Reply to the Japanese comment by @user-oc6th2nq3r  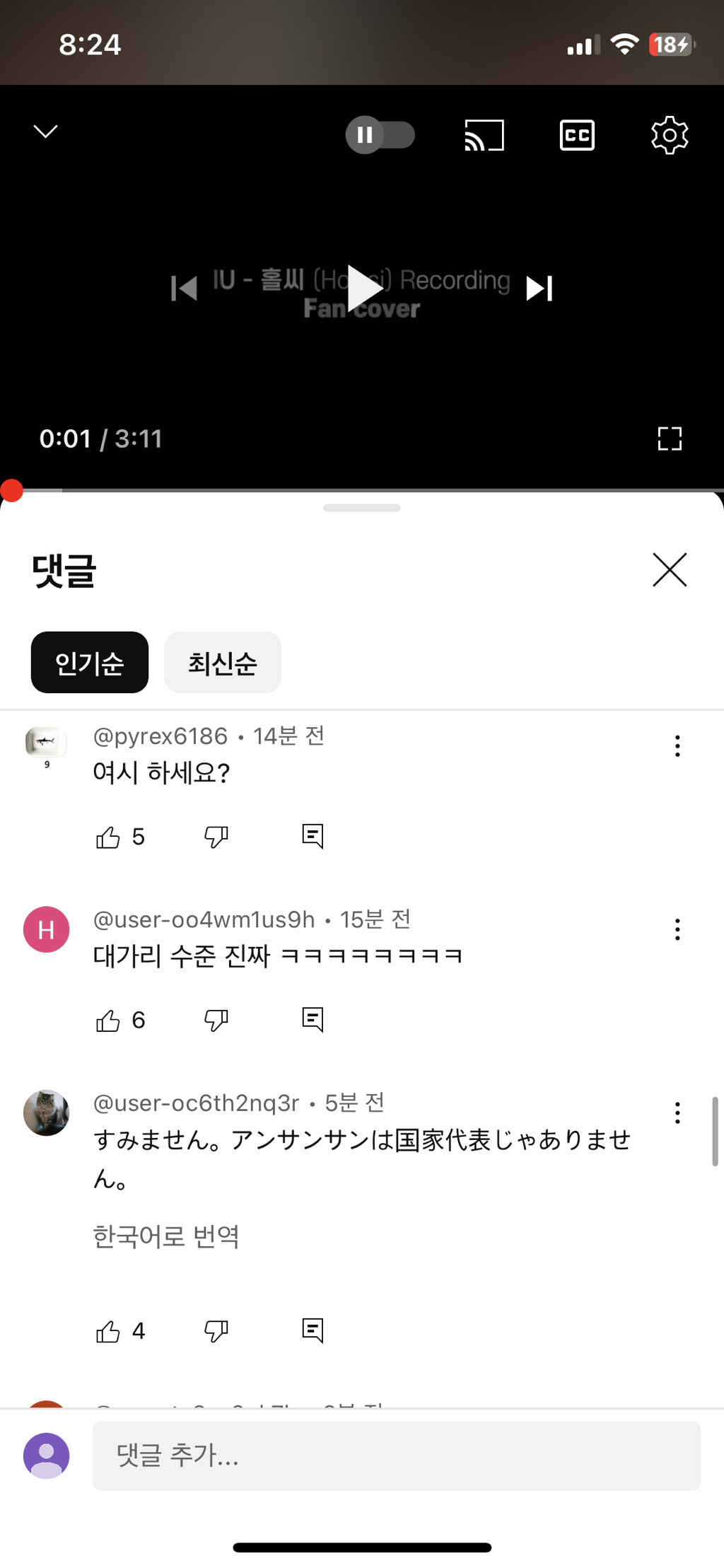[x=313, y=1330]
